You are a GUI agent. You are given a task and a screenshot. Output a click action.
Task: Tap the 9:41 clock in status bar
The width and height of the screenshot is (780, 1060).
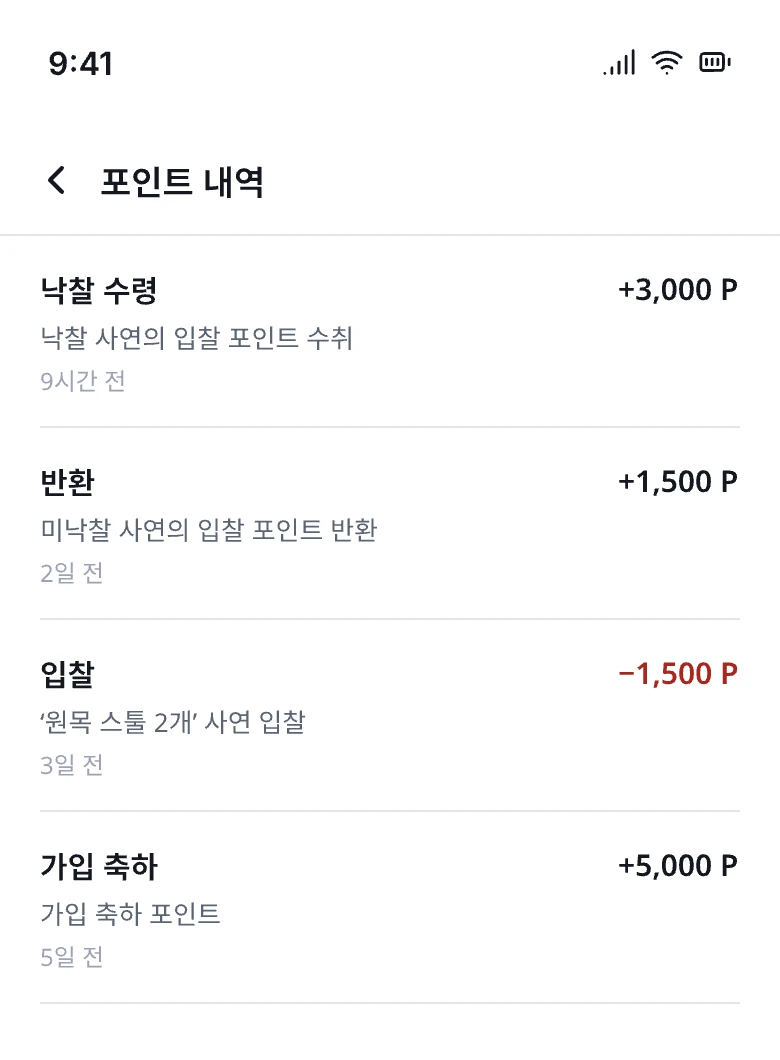tap(80, 64)
